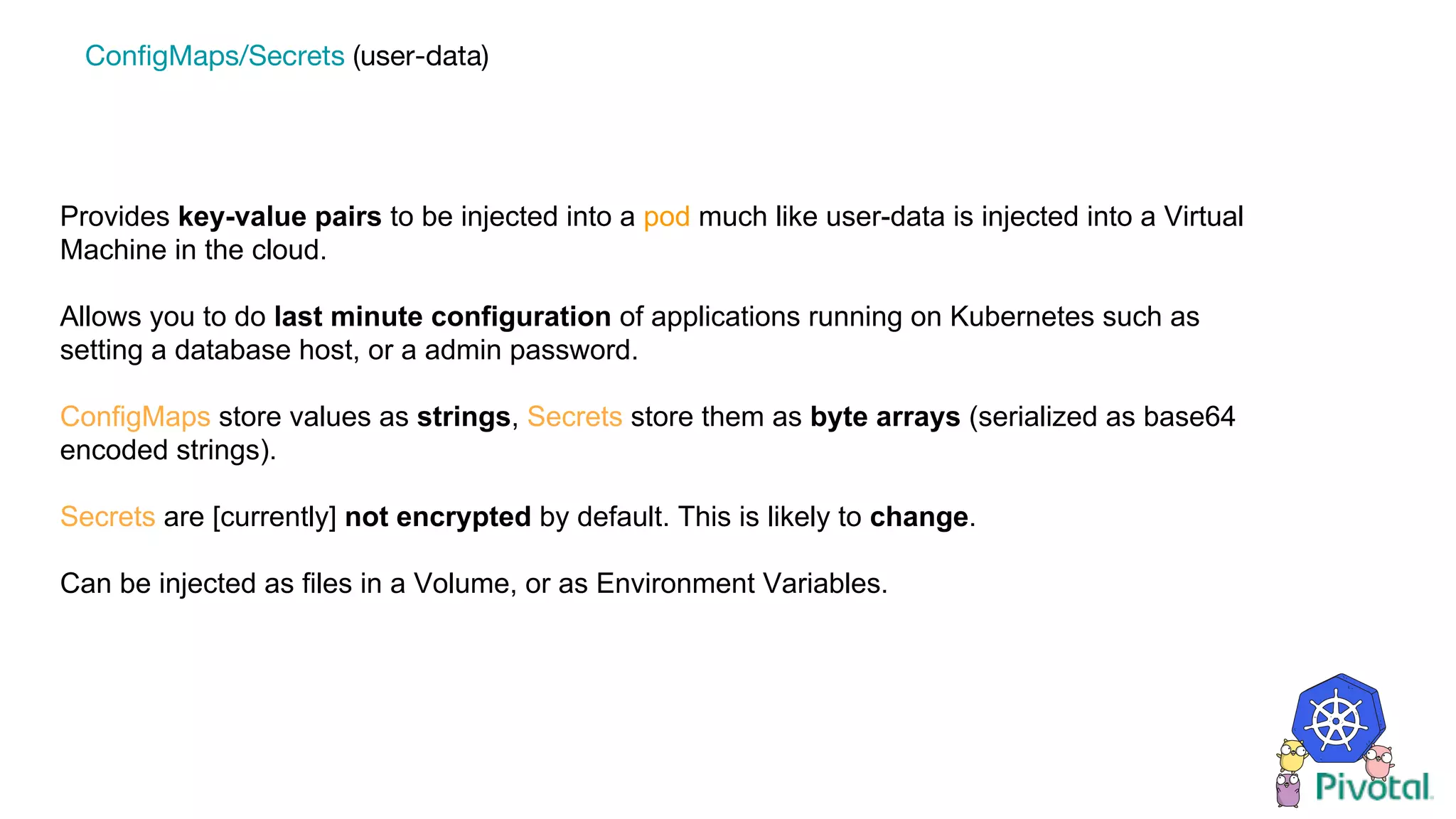Click the bold word 'change'
Viewport: 1456px width, 819px height.
tap(919, 517)
